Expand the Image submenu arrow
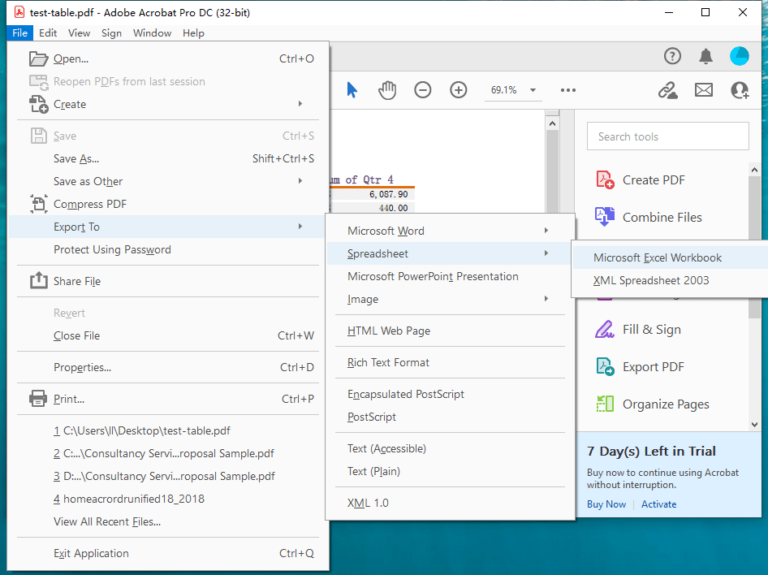Image resolution: width=768 pixels, height=575 pixels. click(546, 298)
